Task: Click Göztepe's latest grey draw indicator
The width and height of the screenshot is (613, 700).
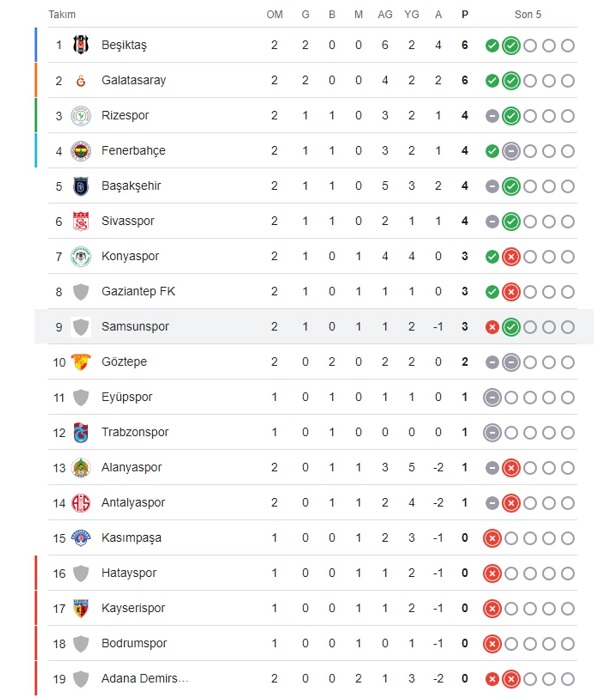Action: tap(511, 362)
